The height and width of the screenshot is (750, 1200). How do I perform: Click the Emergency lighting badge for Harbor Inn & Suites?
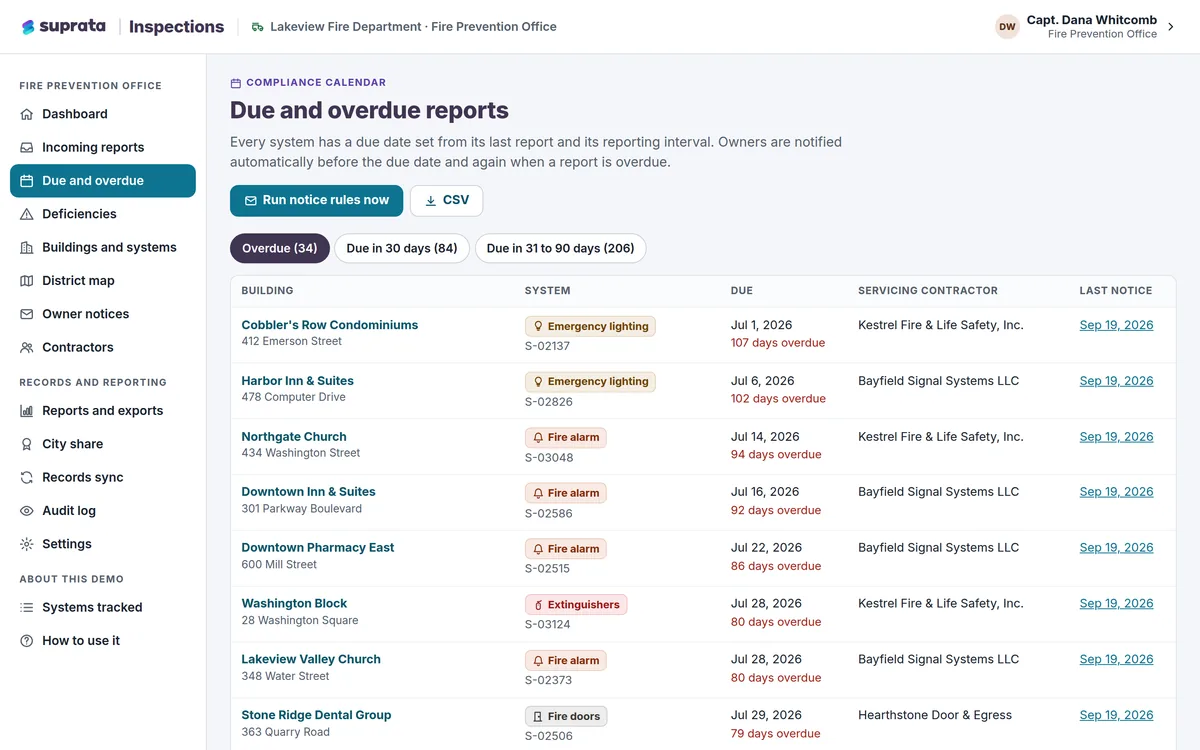(x=590, y=381)
